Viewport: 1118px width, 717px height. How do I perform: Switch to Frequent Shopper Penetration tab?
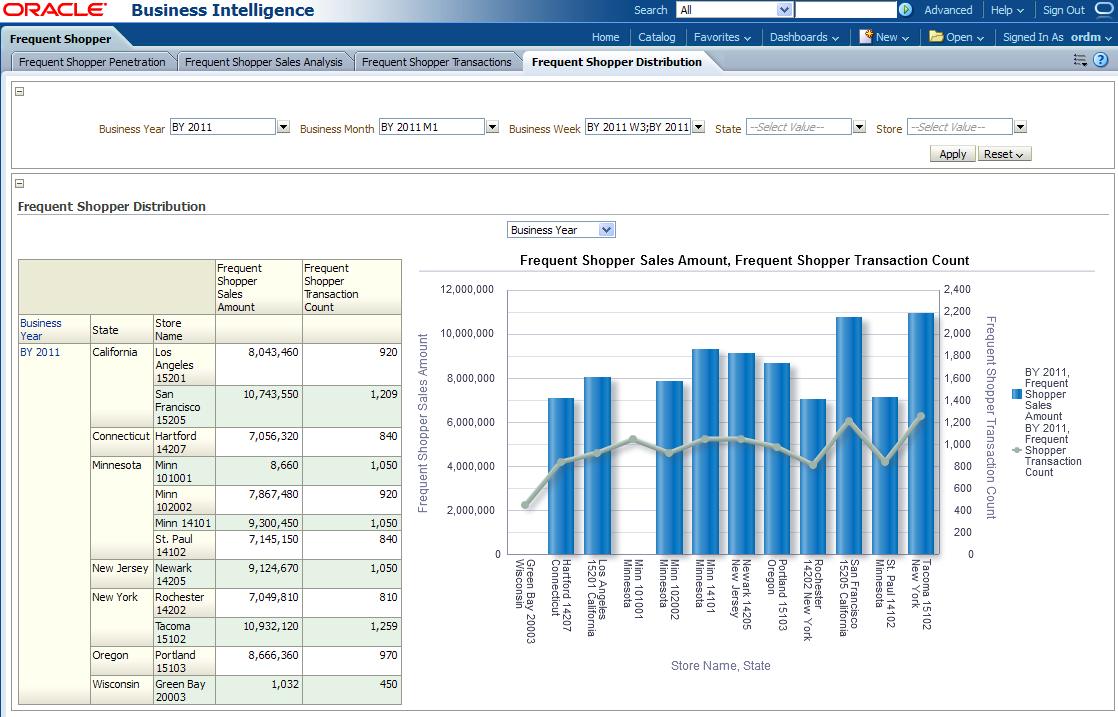point(92,62)
